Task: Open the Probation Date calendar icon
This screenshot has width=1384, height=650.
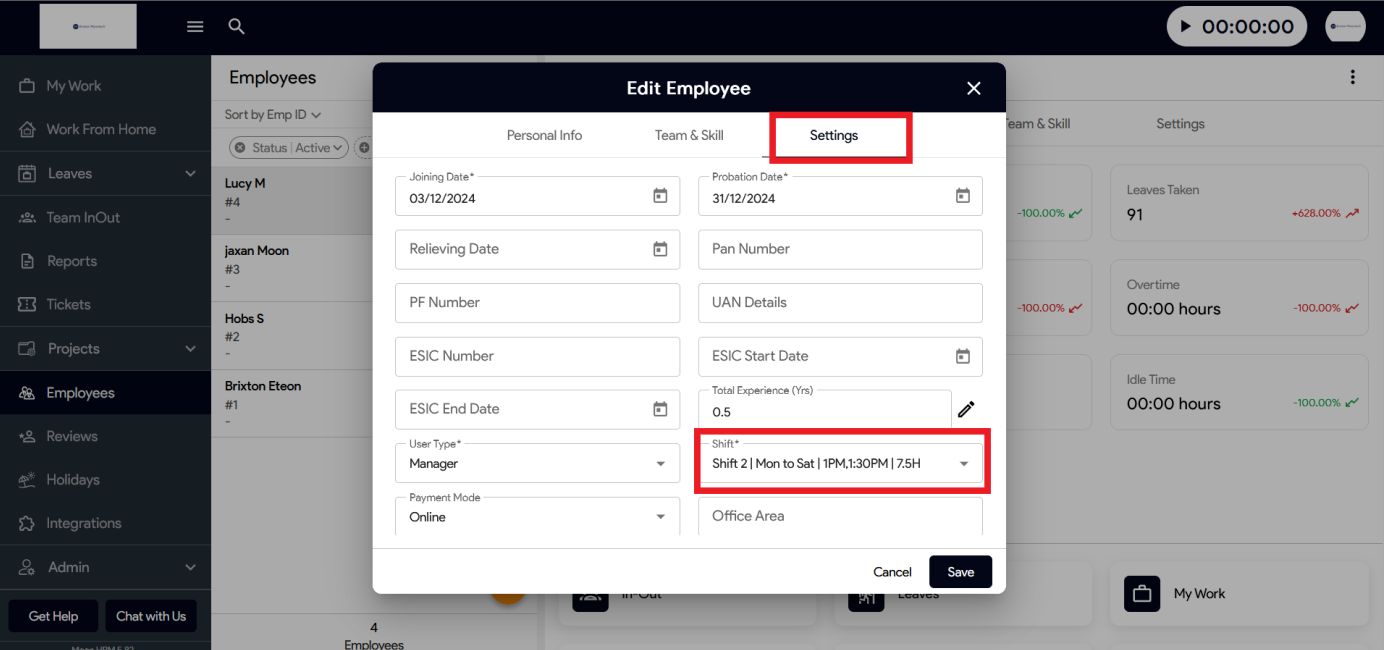Action: [x=962, y=196]
